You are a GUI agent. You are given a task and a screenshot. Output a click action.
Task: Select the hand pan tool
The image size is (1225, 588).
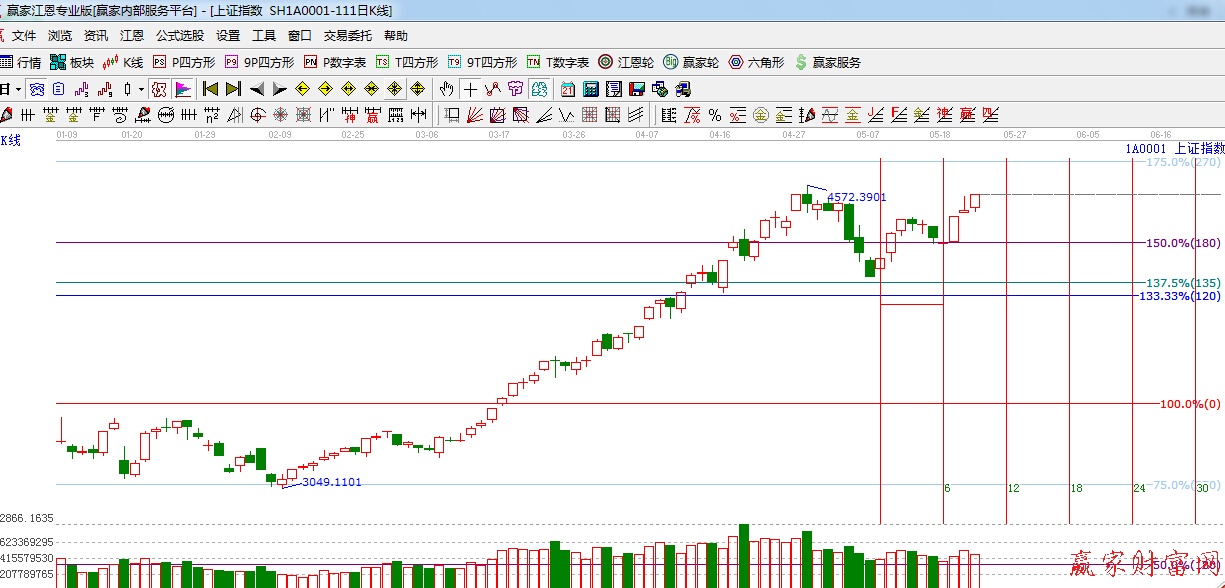447,89
